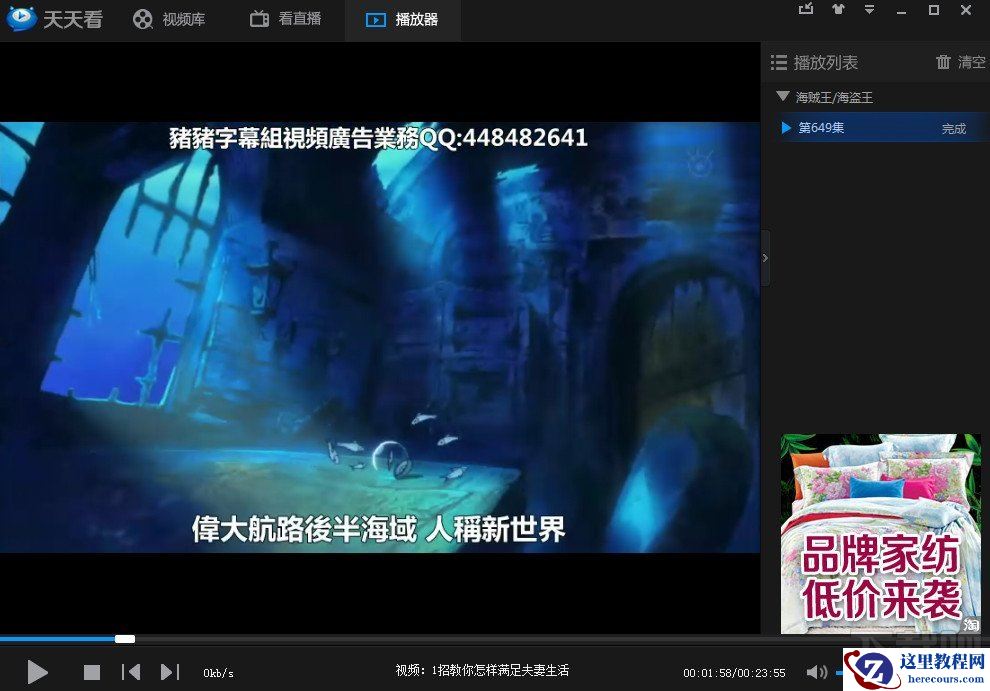Switch to the 看直播 live tab
The width and height of the screenshot is (990, 691).
click(x=285, y=19)
